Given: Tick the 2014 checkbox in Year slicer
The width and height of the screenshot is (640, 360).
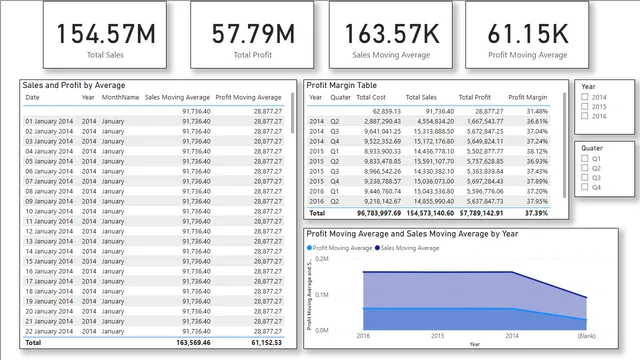Looking at the screenshot, I should pos(584,97).
